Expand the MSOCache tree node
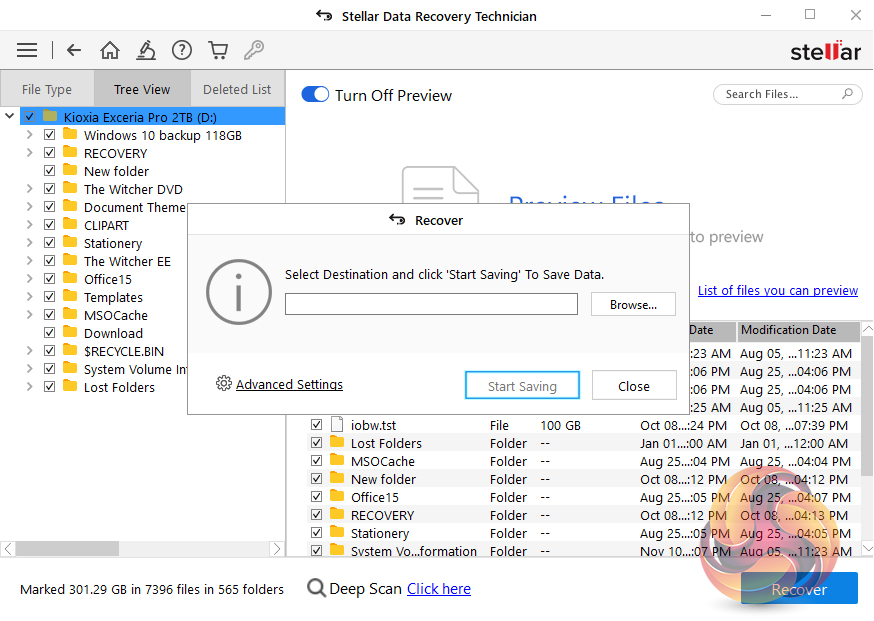This screenshot has width=874, height=621. [30, 315]
